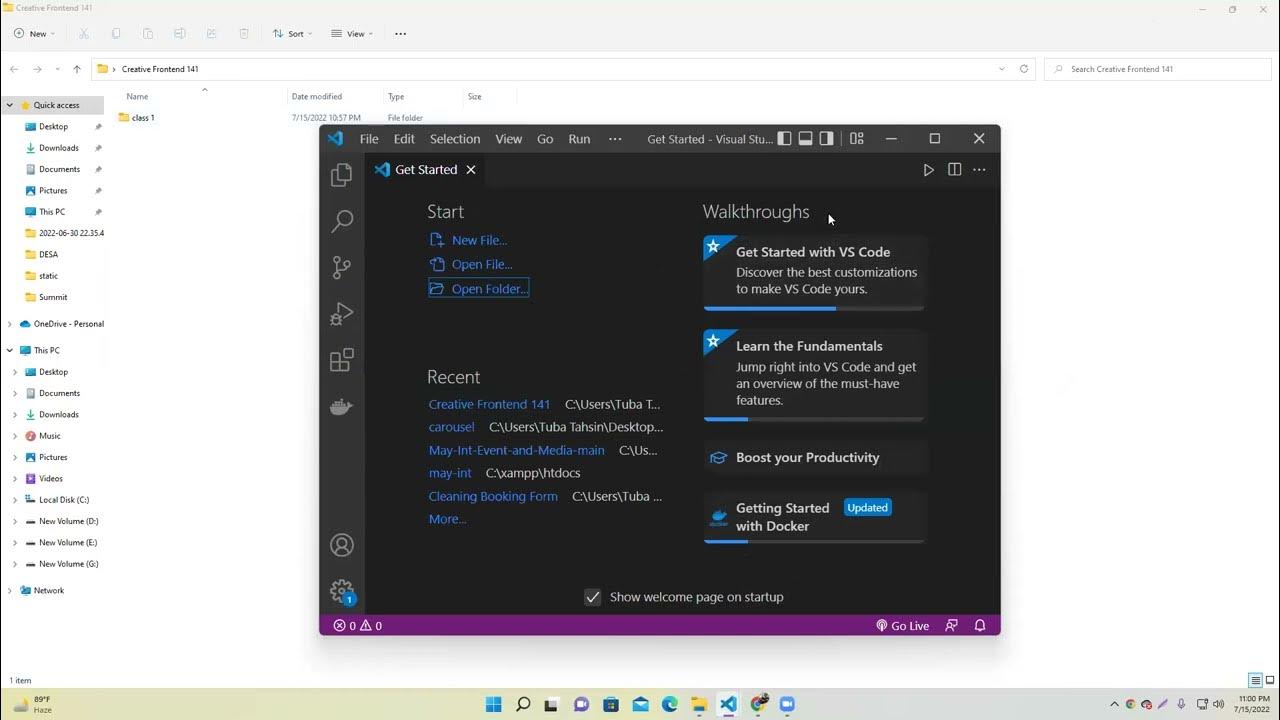The height and width of the screenshot is (720, 1280).
Task: Open Get Started with VS Code walkthrough
Action: [x=814, y=272]
